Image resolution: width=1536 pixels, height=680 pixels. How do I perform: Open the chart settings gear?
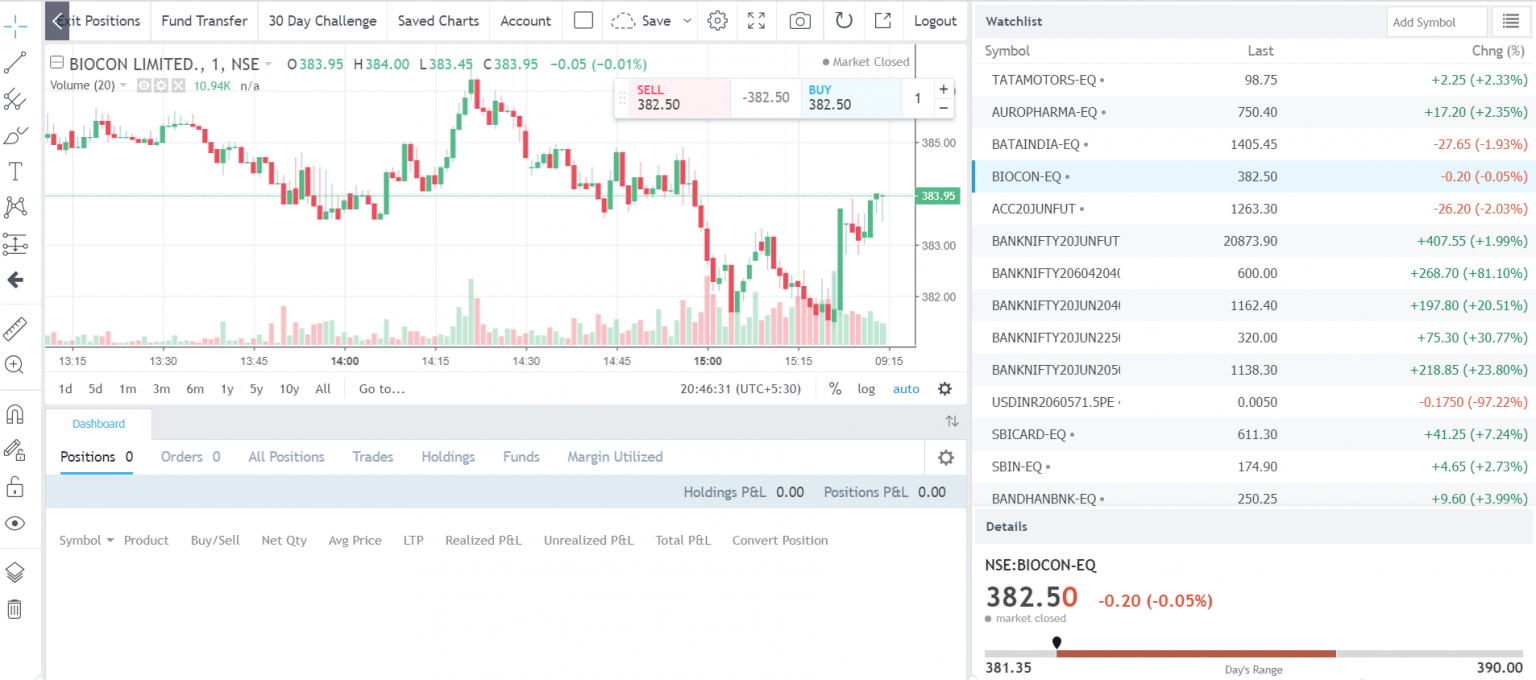(717, 20)
